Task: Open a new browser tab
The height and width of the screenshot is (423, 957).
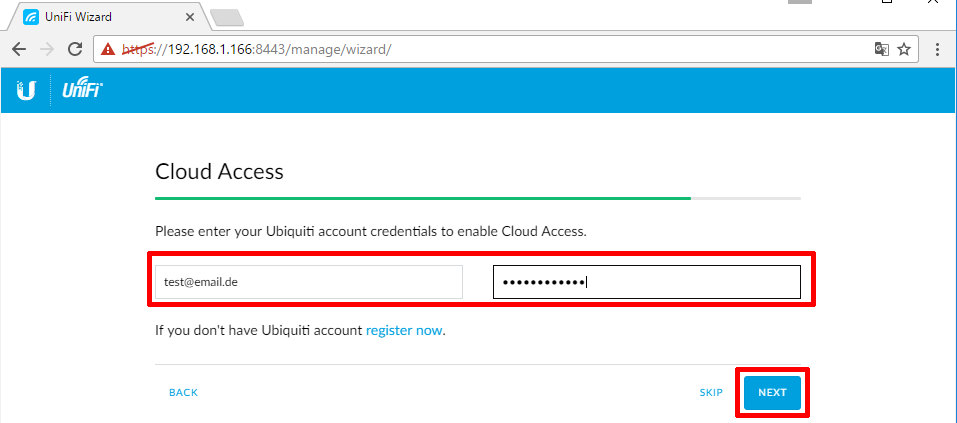Action: 226,18
